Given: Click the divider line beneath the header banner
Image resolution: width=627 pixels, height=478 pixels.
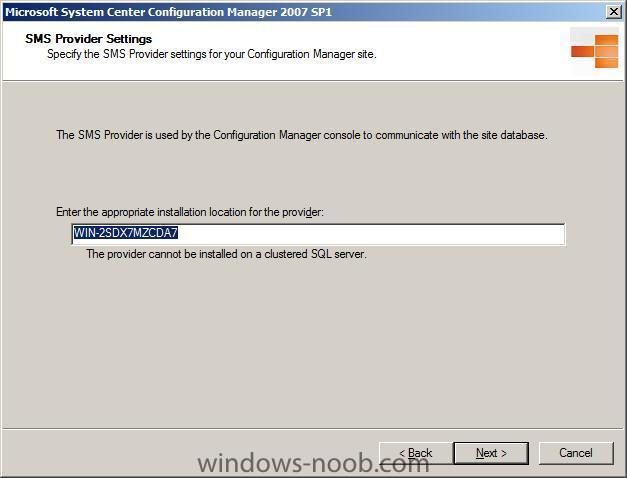Looking at the screenshot, I should point(314,81).
